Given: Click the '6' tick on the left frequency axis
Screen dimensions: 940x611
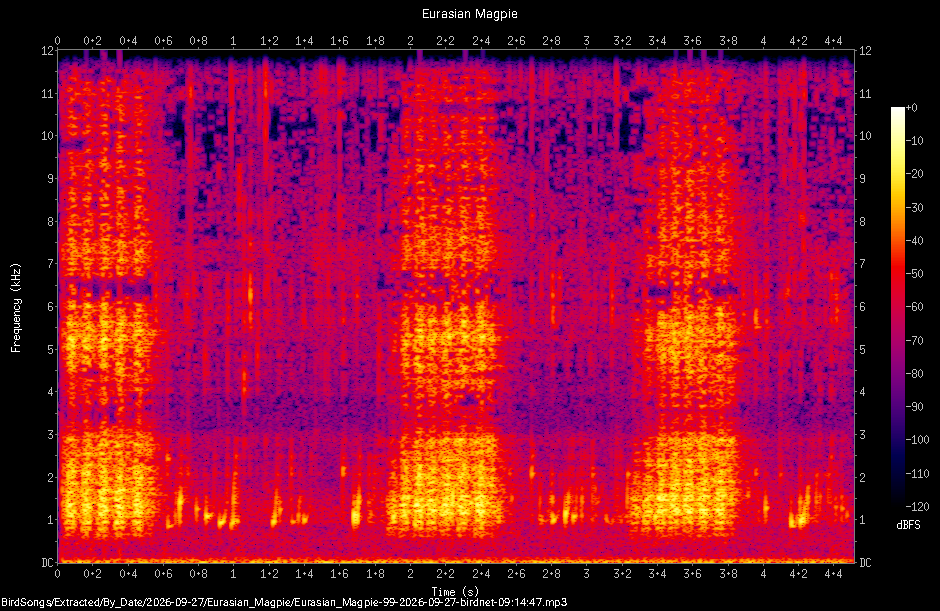Looking at the screenshot, I should click(50, 306).
